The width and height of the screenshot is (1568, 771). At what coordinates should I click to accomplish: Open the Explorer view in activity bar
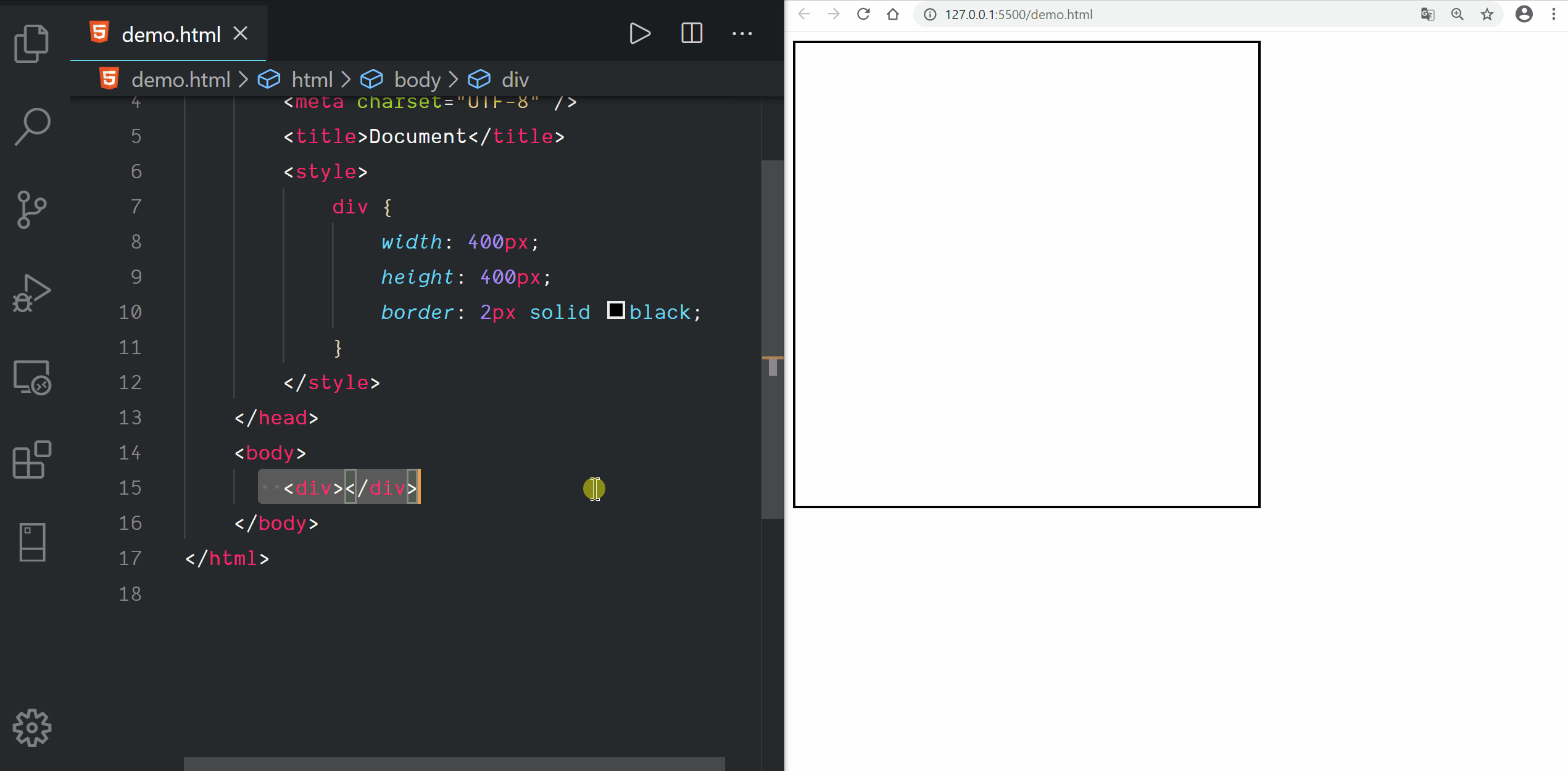tap(31, 43)
